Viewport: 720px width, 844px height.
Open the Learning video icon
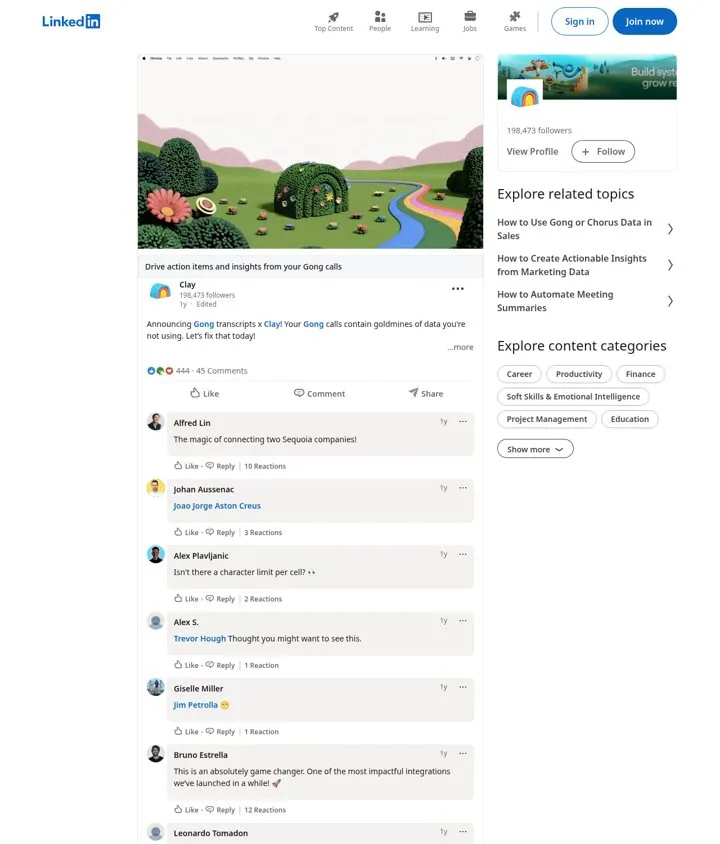(425, 17)
